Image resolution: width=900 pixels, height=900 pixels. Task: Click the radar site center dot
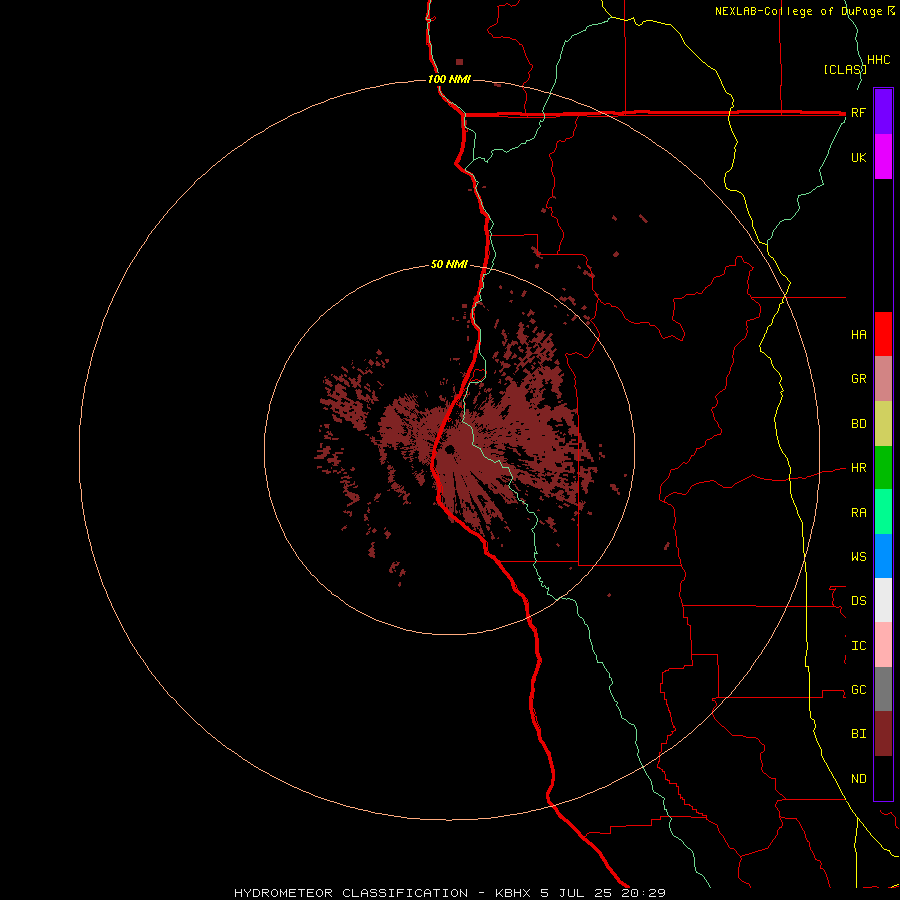450,449
